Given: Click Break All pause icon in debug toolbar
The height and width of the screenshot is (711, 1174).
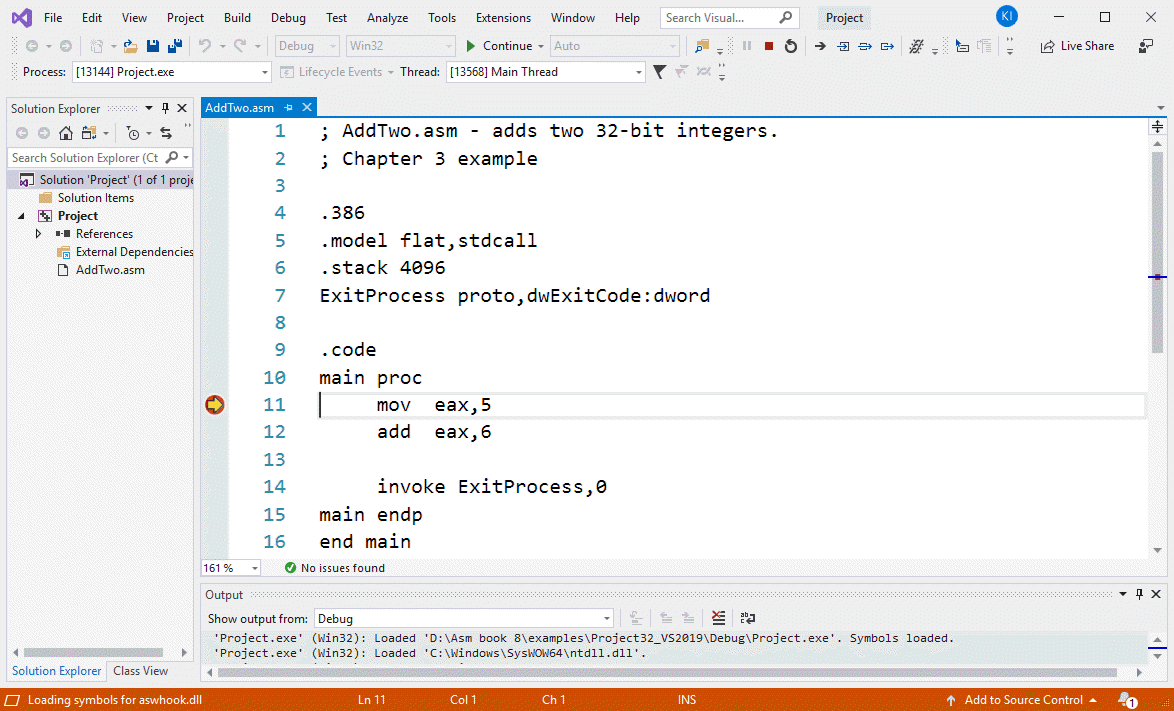Looking at the screenshot, I should (x=745, y=46).
